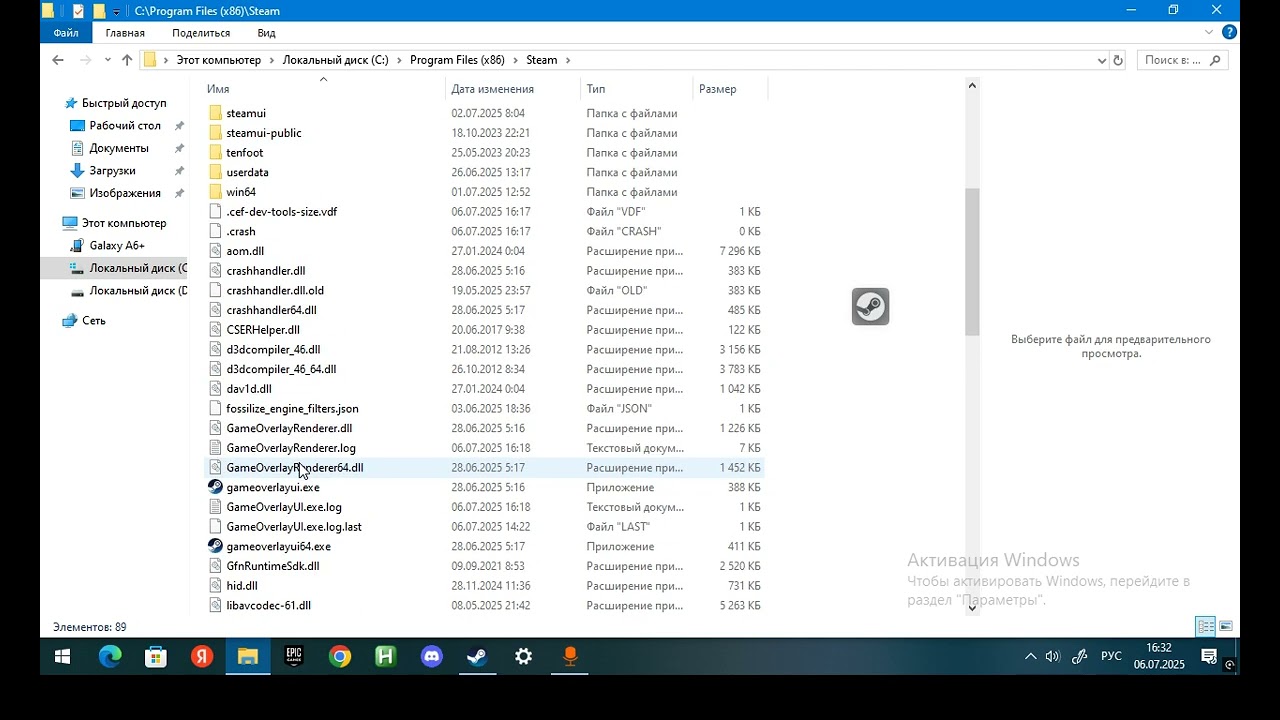This screenshot has width=1280, height=720.
Task: Select the tenfoot folder
Action: tap(245, 153)
